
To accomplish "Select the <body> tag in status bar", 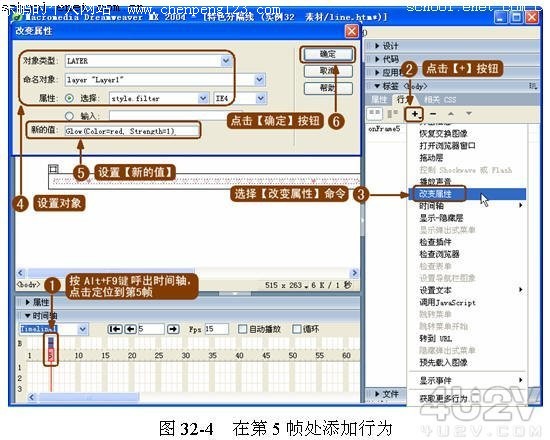I will click(28, 285).
